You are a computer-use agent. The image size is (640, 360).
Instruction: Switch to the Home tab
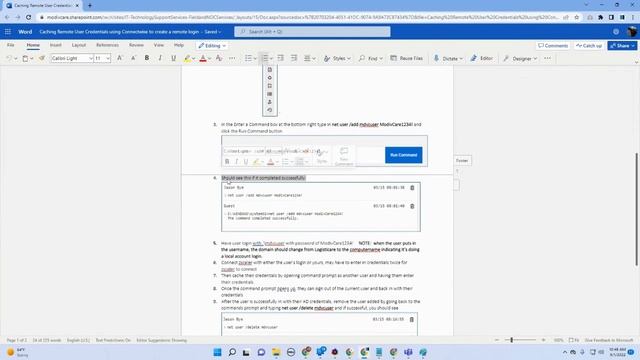pyautogui.click(x=33, y=45)
